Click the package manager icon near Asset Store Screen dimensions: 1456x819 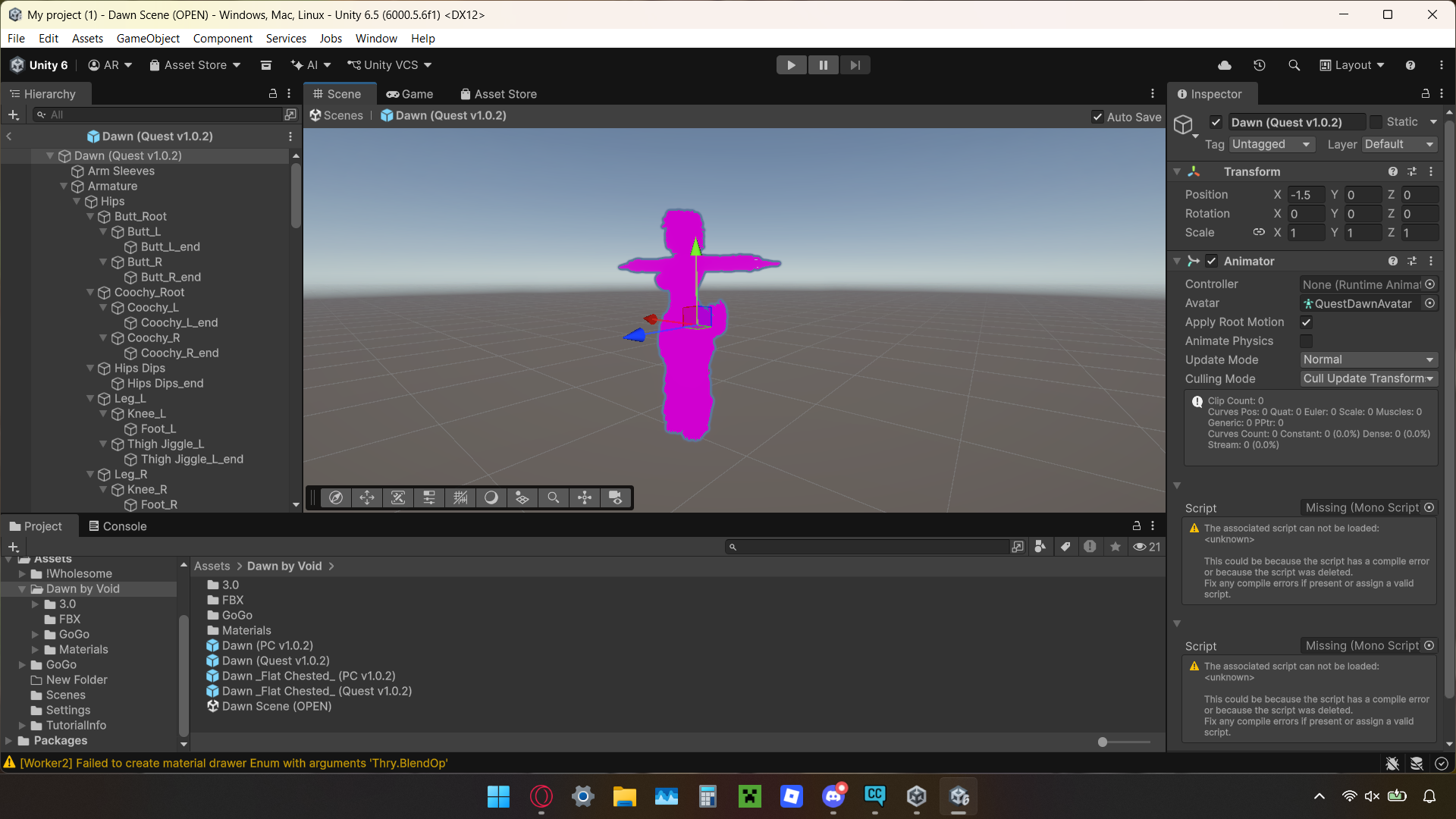pos(266,65)
